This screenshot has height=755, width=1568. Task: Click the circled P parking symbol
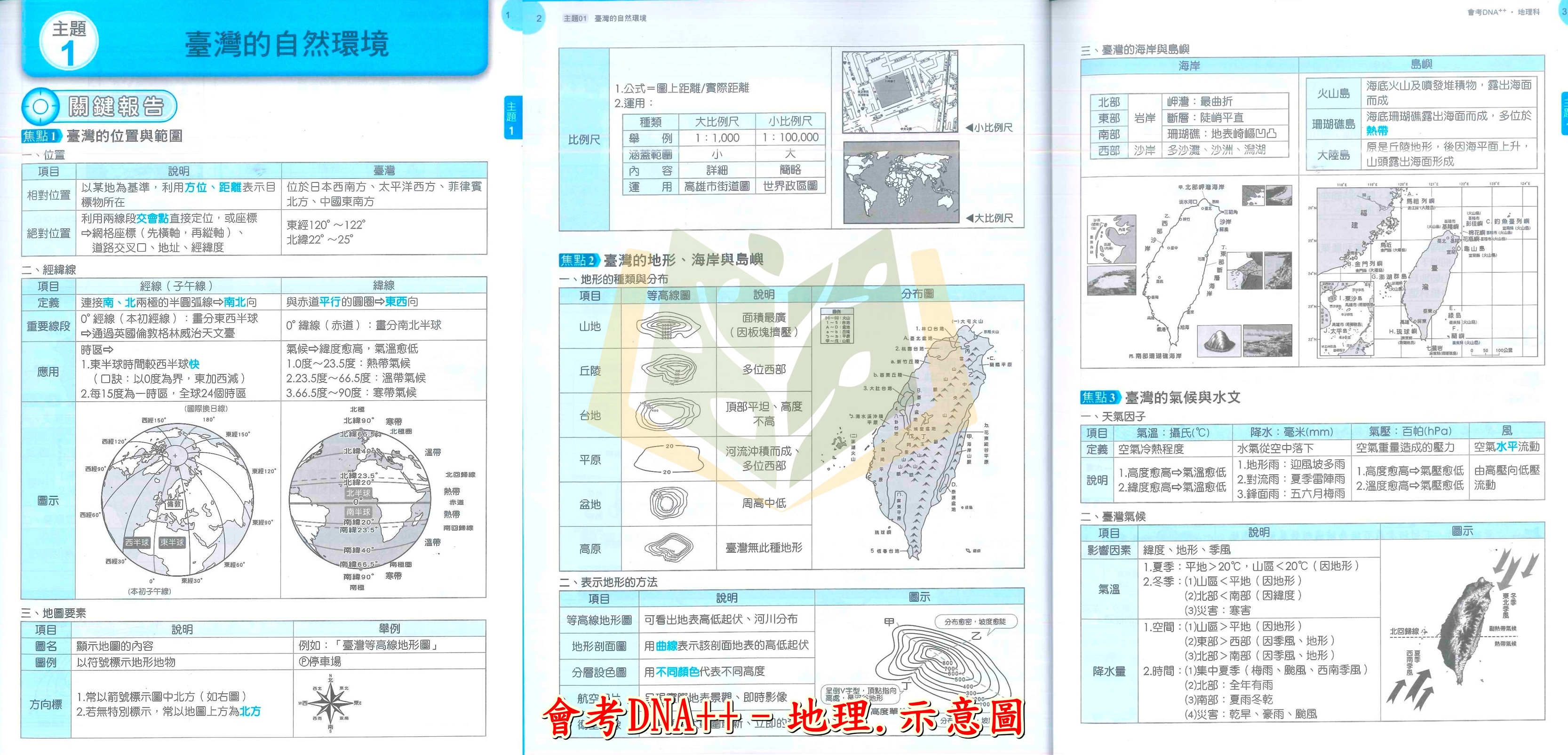(x=303, y=662)
